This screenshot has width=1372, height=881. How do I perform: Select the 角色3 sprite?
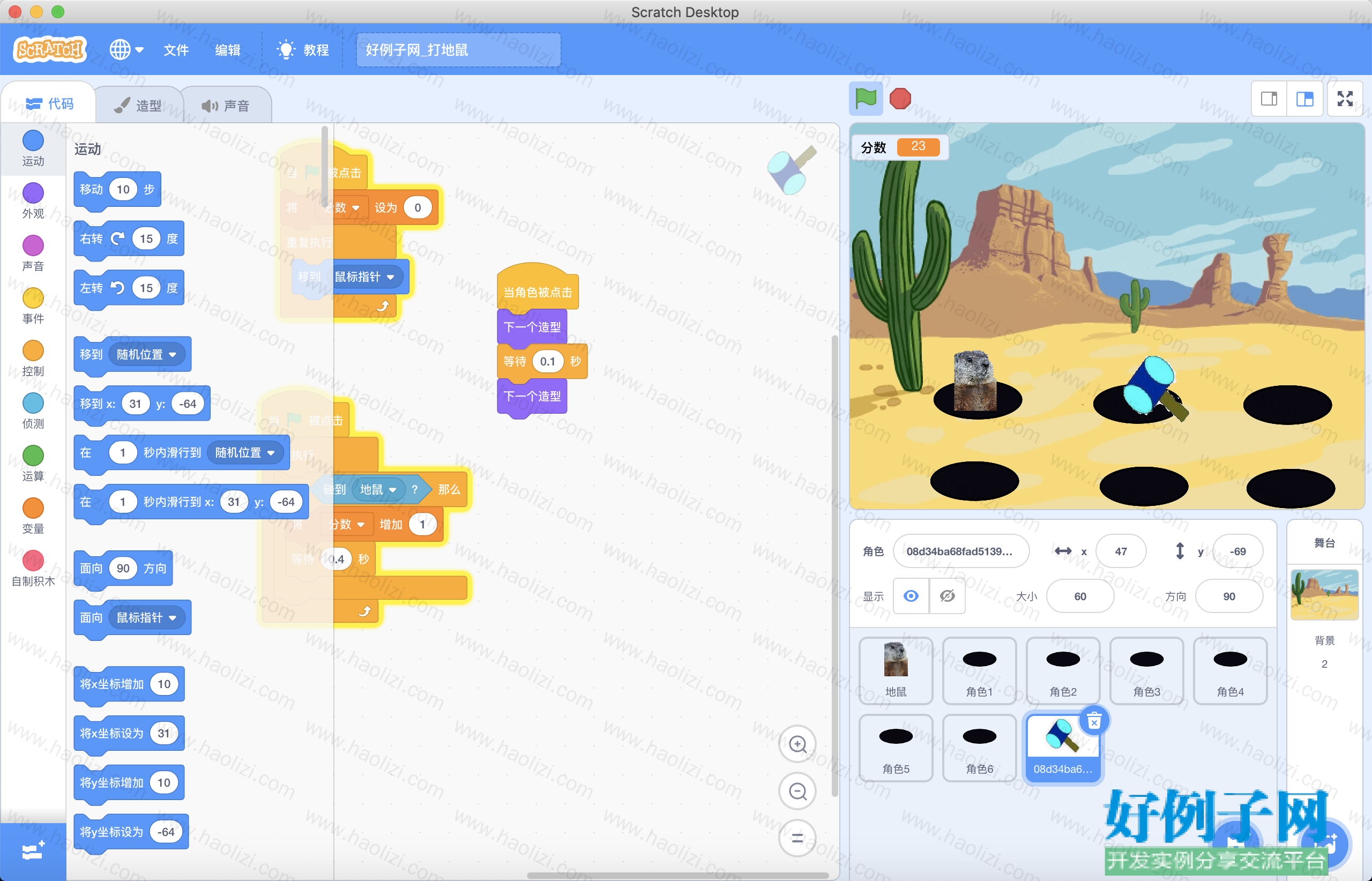tap(1146, 670)
